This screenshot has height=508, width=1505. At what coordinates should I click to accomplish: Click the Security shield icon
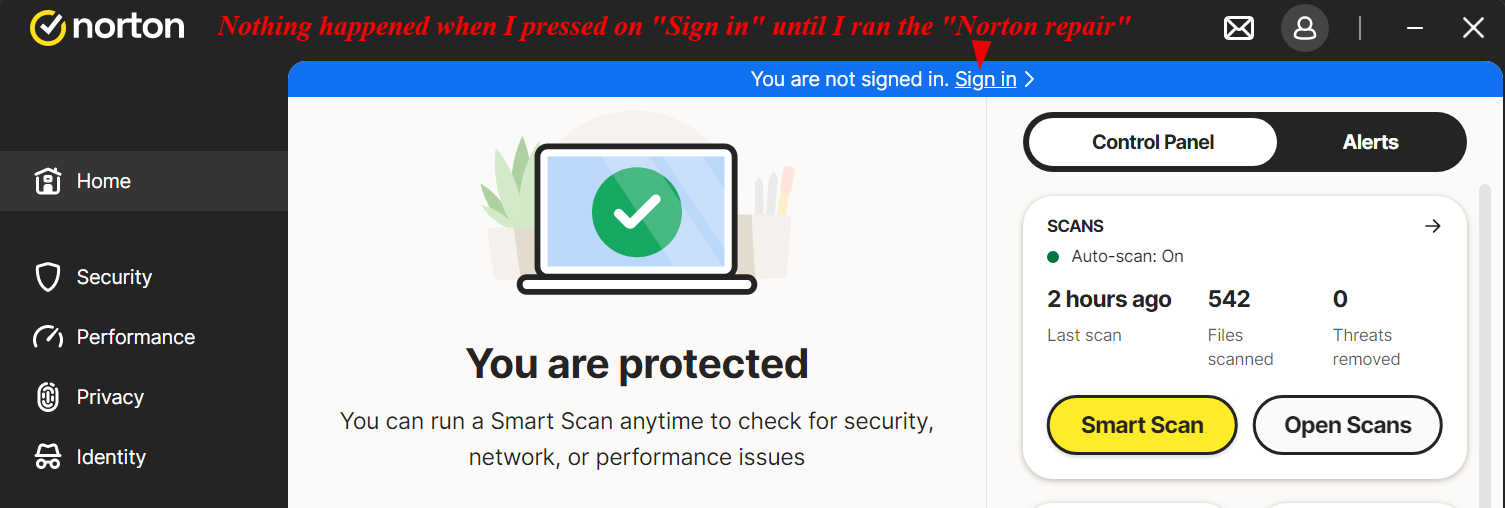[x=47, y=277]
